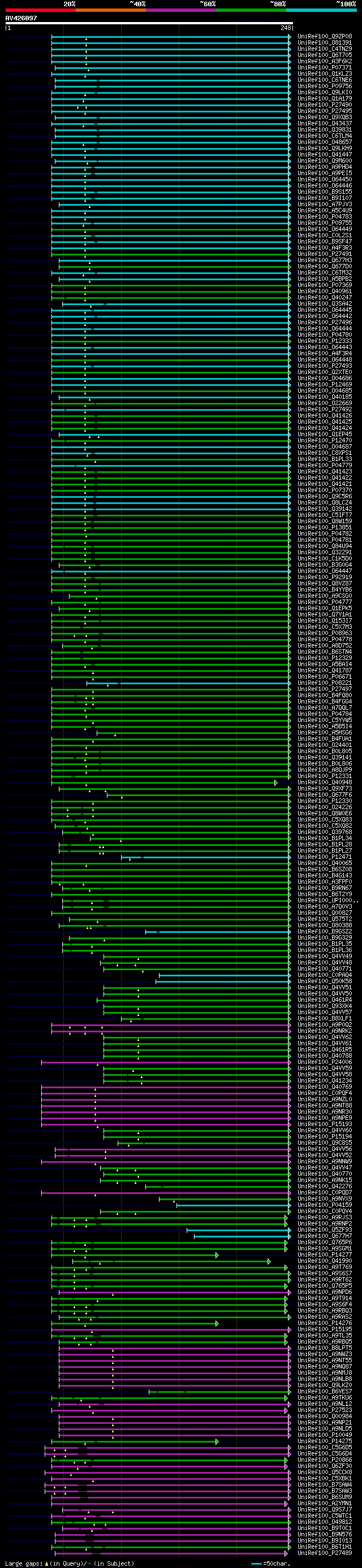Select the UniRef100_C5G6D5 label

[324, 1447]
